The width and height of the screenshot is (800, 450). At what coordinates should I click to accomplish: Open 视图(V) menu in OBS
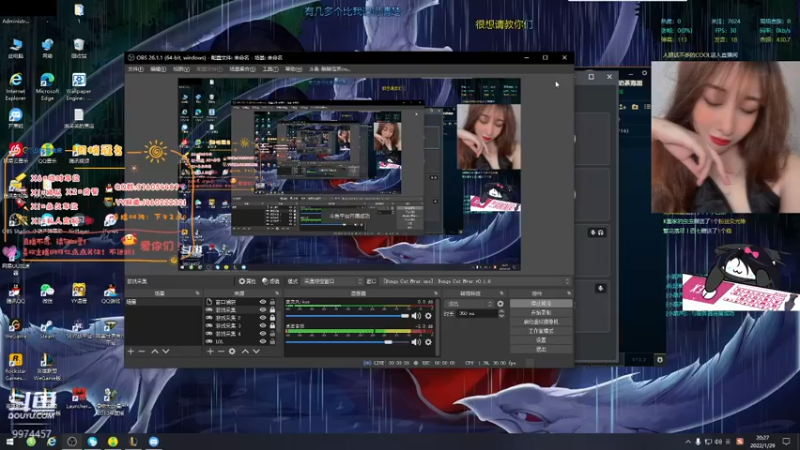click(181, 69)
